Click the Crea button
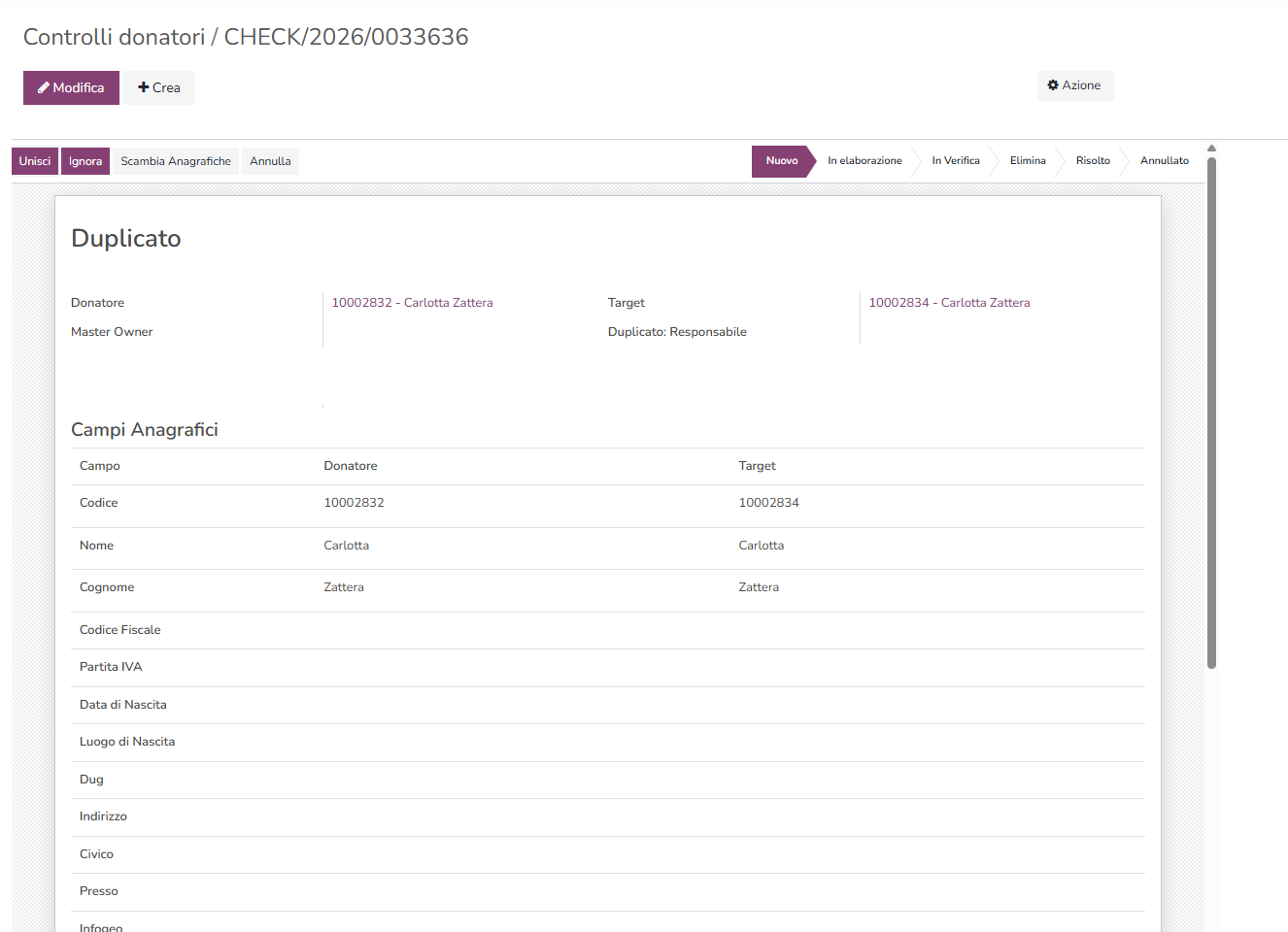1288x932 pixels. (x=159, y=87)
